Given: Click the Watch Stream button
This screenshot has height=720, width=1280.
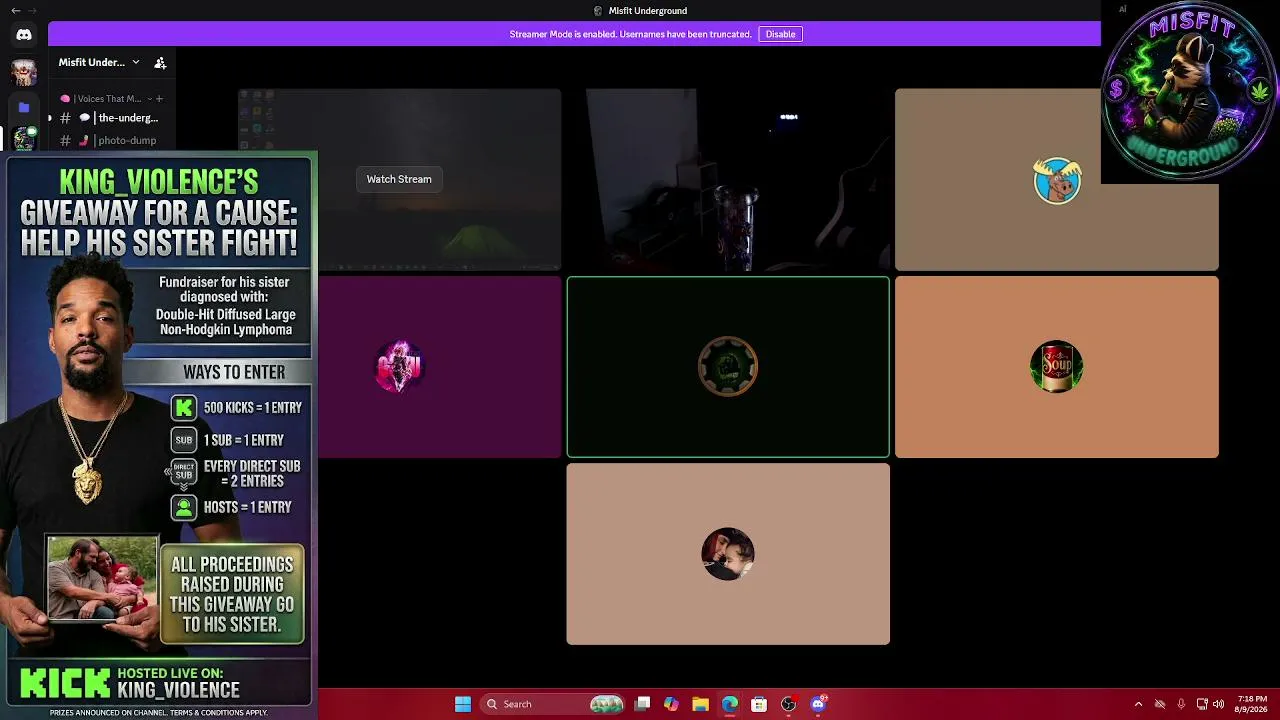Looking at the screenshot, I should click(399, 179).
